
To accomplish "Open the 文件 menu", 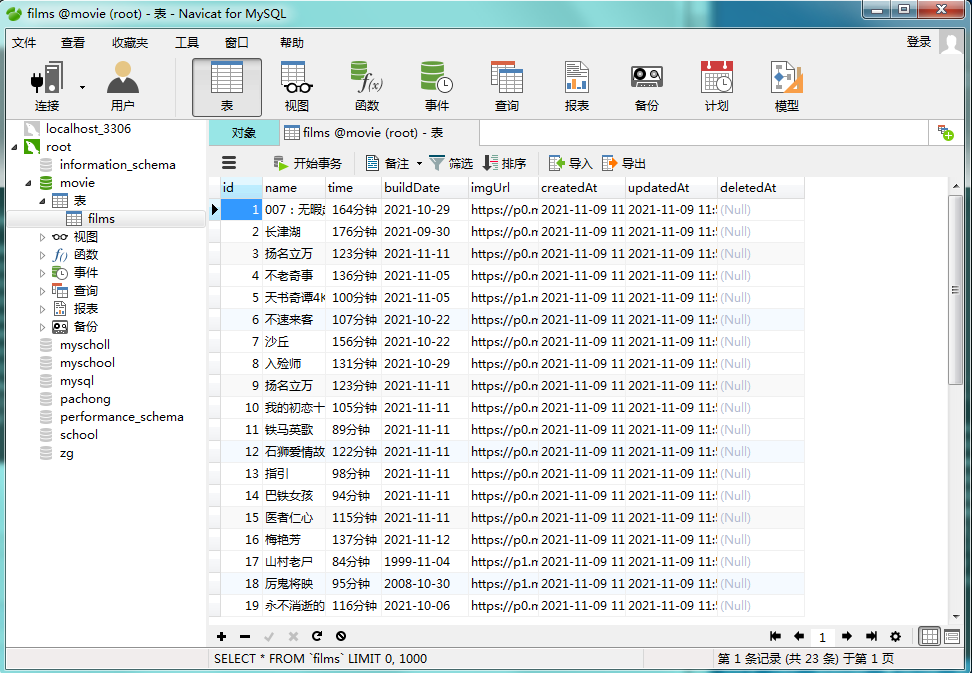I will tap(24, 43).
